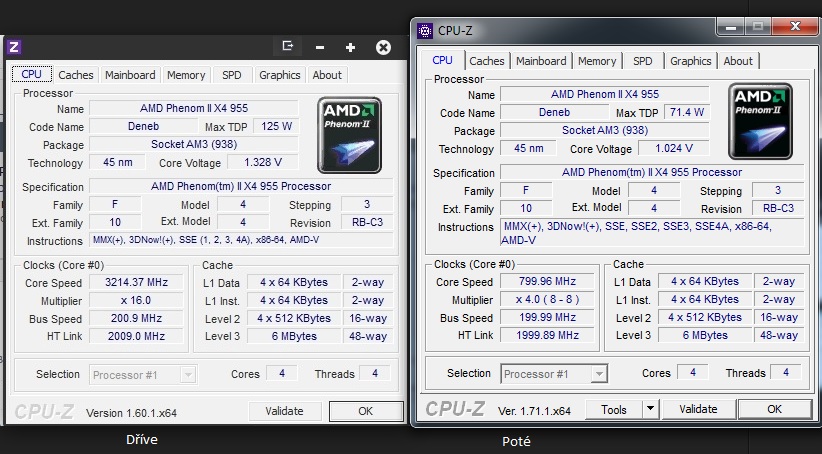Image resolution: width=822 pixels, height=454 pixels.
Task: Click Max TDP value 71.4 W
Action: point(687,112)
